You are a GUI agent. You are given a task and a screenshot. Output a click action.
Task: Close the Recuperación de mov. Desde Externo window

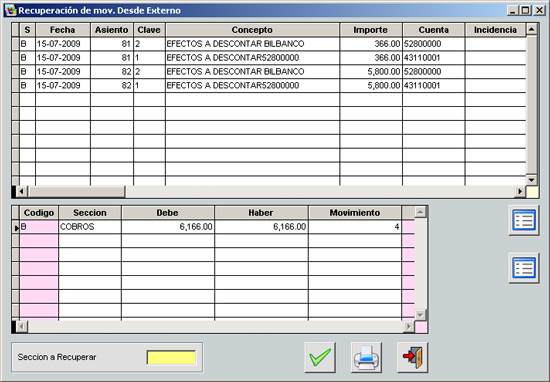tap(539, 11)
